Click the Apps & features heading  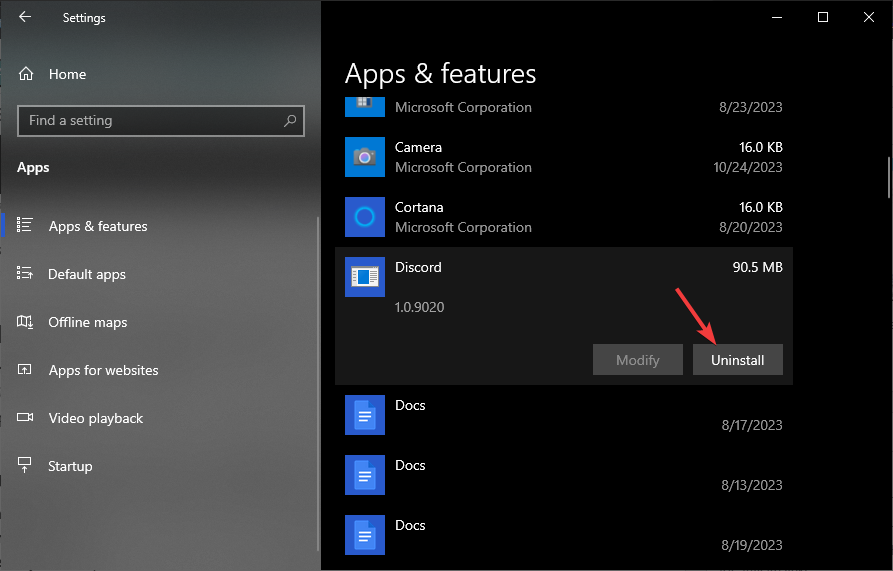pos(440,75)
